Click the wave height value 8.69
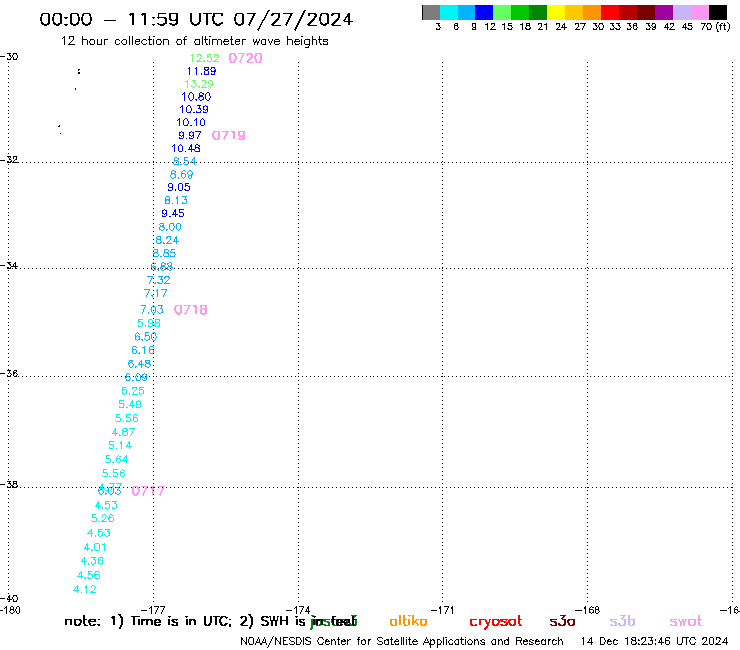Image resolution: width=740 pixels, height=650 pixels. (181, 175)
